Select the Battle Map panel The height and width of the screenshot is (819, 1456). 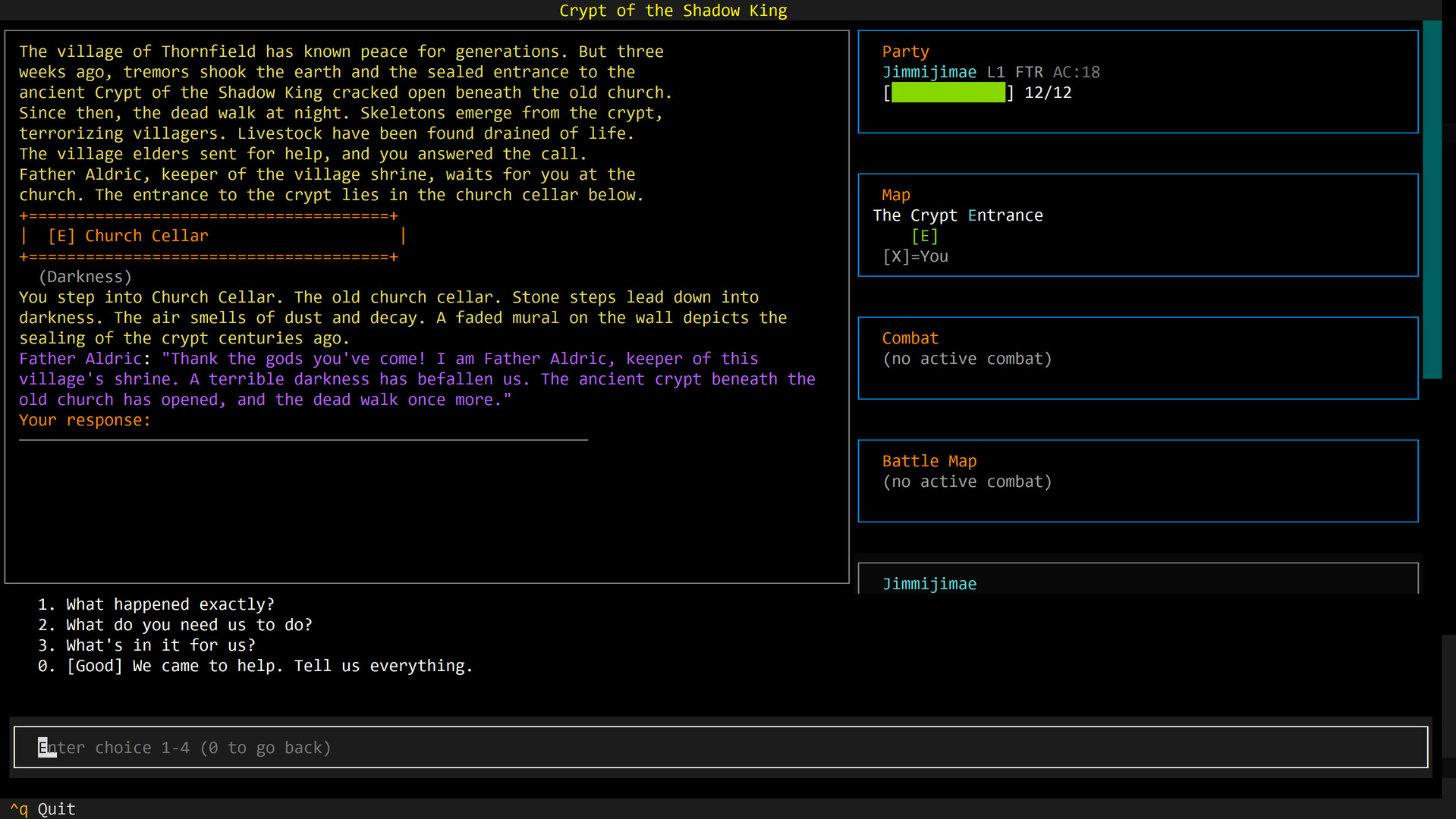[929, 460]
